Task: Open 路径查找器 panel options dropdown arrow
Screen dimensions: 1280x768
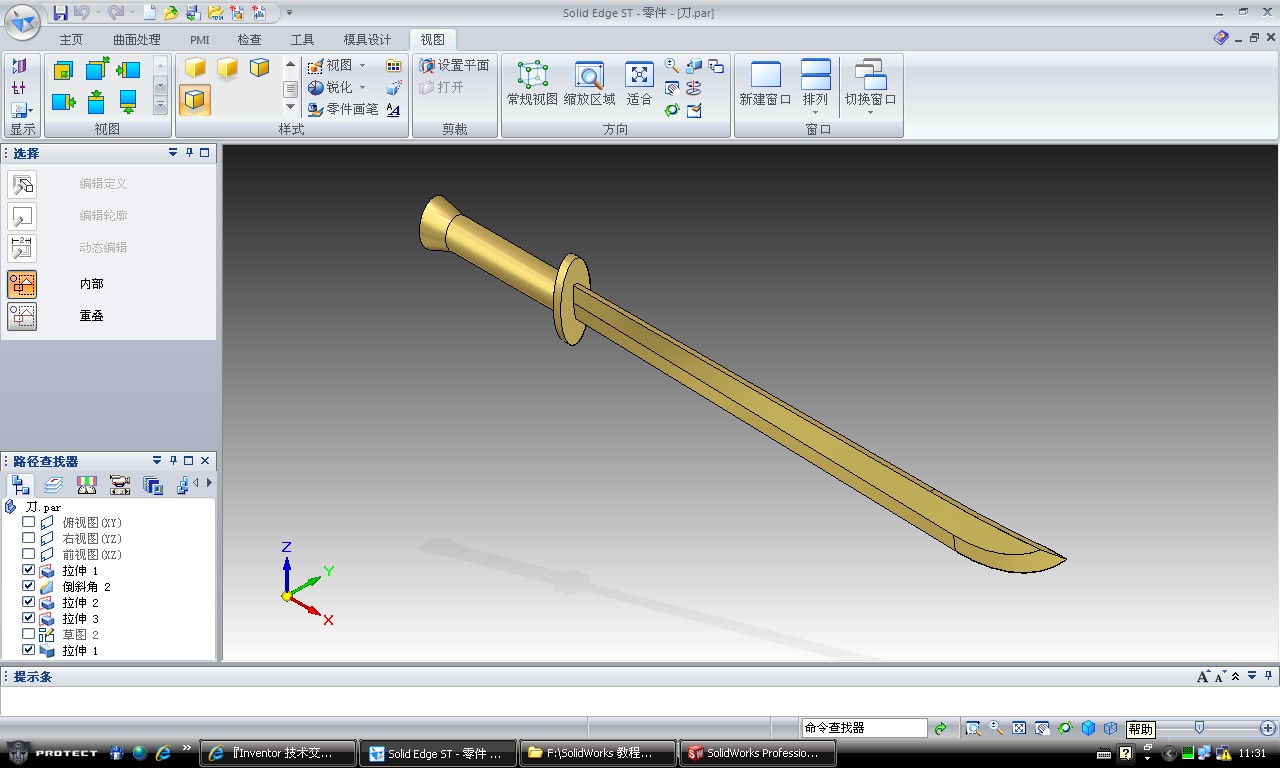Action: (157, 461)
